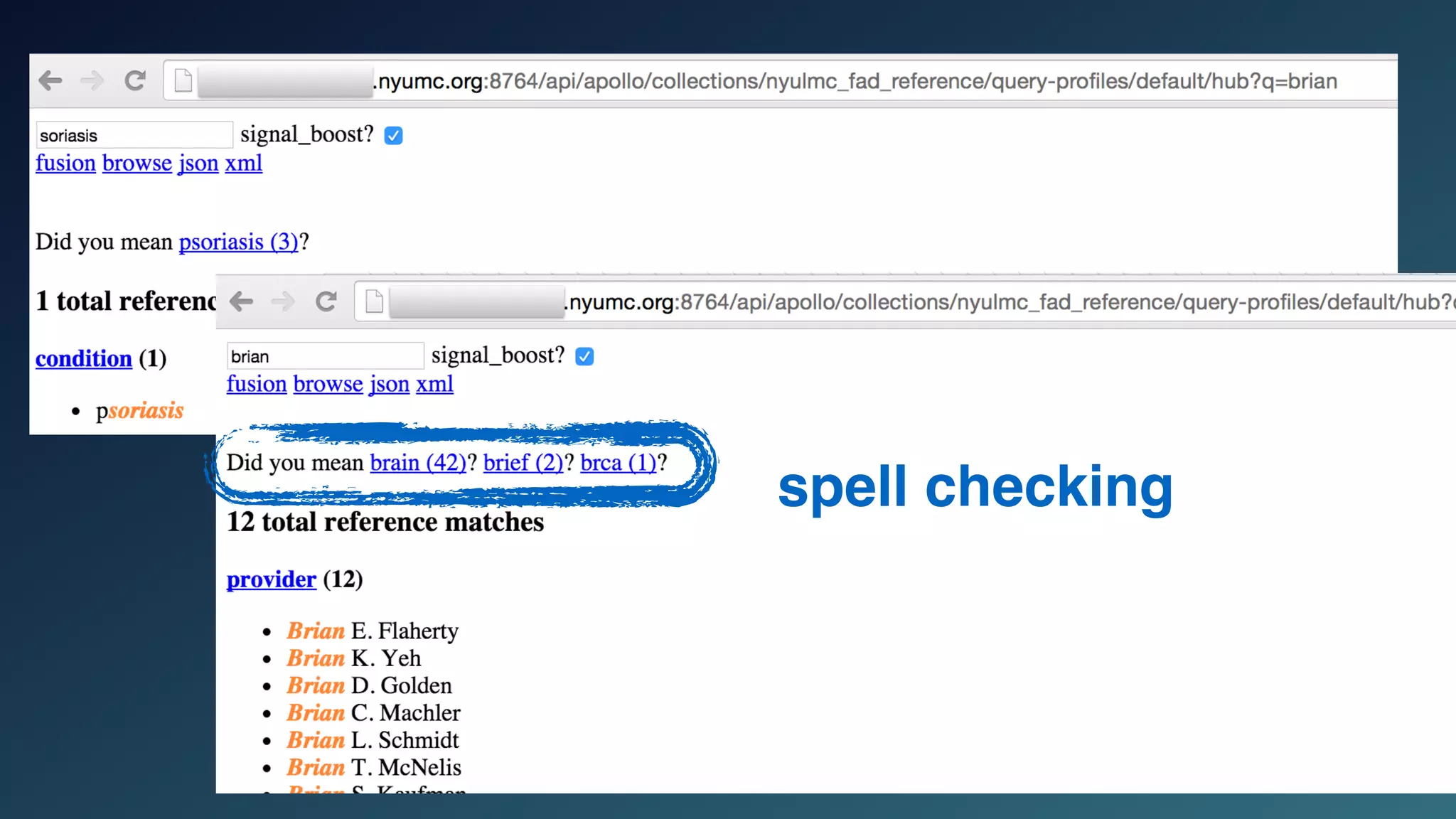Click the signal_boost? label beside the brian field

pos(498,355)
